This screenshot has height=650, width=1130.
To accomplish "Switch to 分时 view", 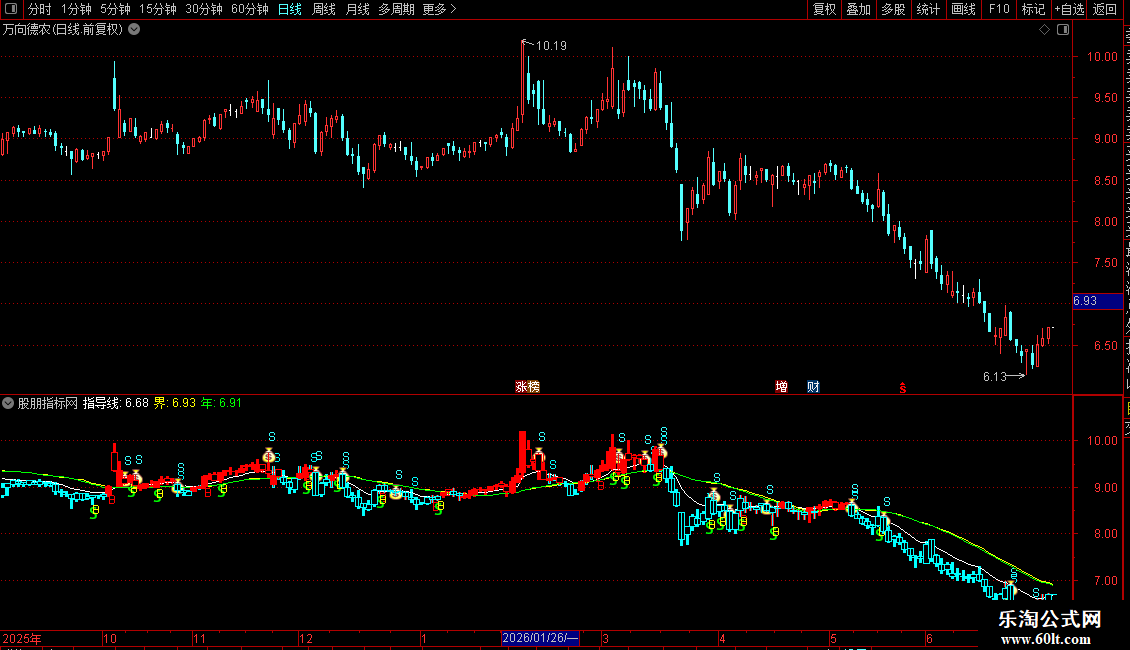I will tap(39, 9).
